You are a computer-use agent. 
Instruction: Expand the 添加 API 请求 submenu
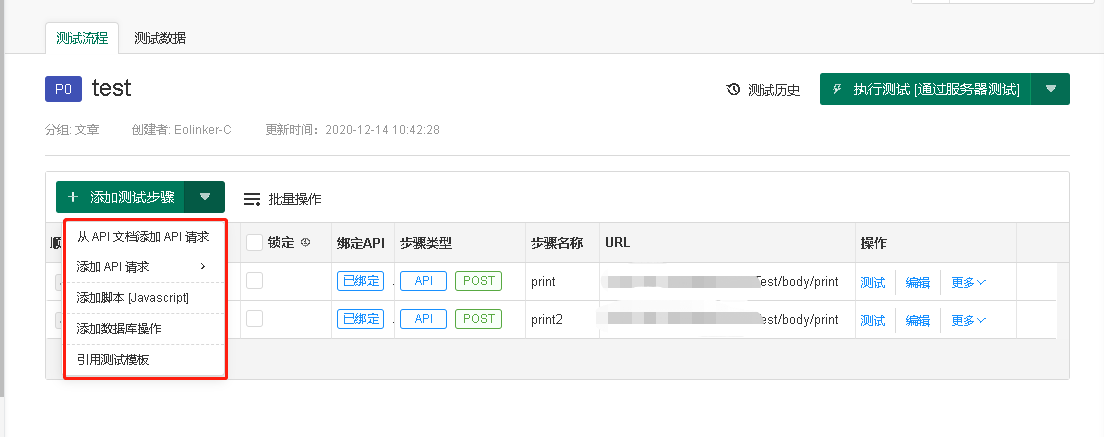[x=140, y=266]
